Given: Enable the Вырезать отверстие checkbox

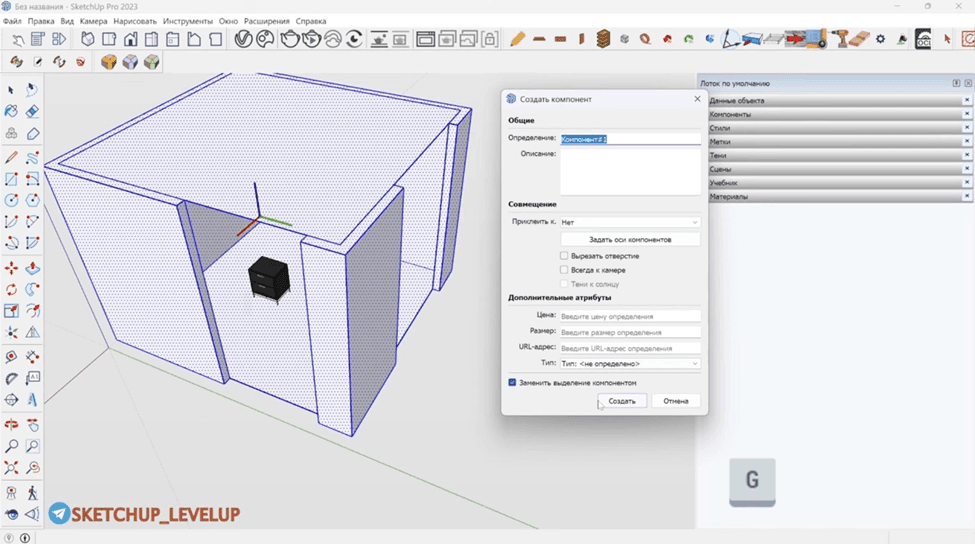Looking at the screenshot, I should [x=564, y=256].
